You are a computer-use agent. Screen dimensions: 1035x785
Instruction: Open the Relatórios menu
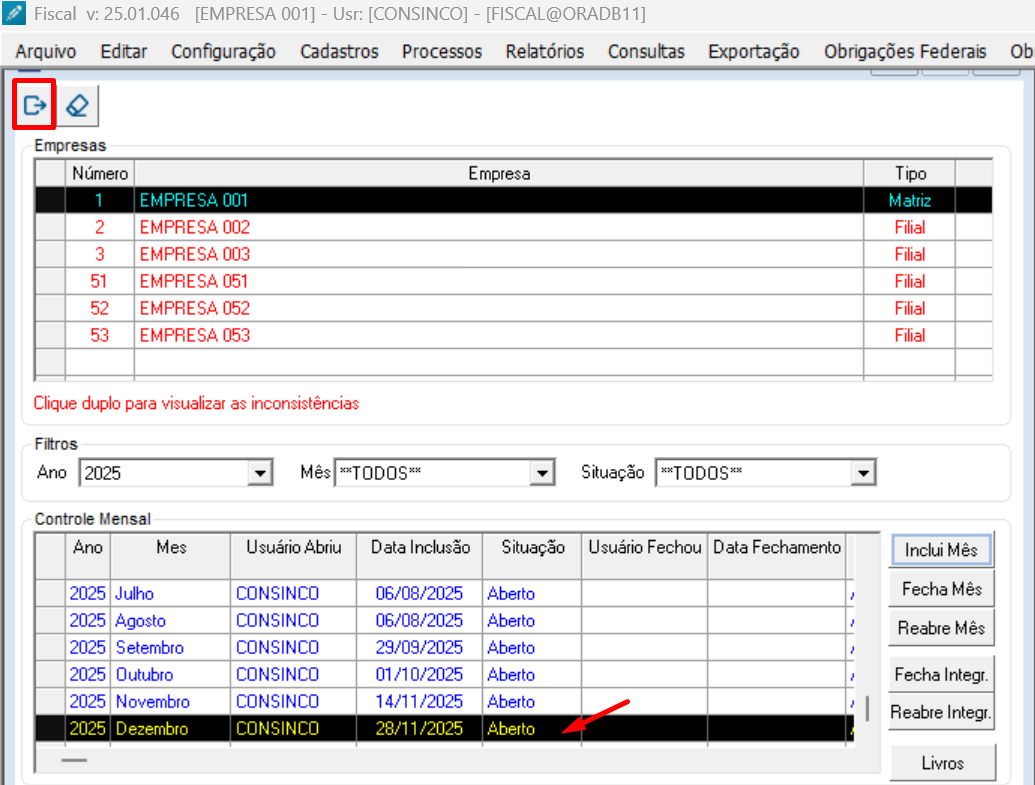[545, 51]
